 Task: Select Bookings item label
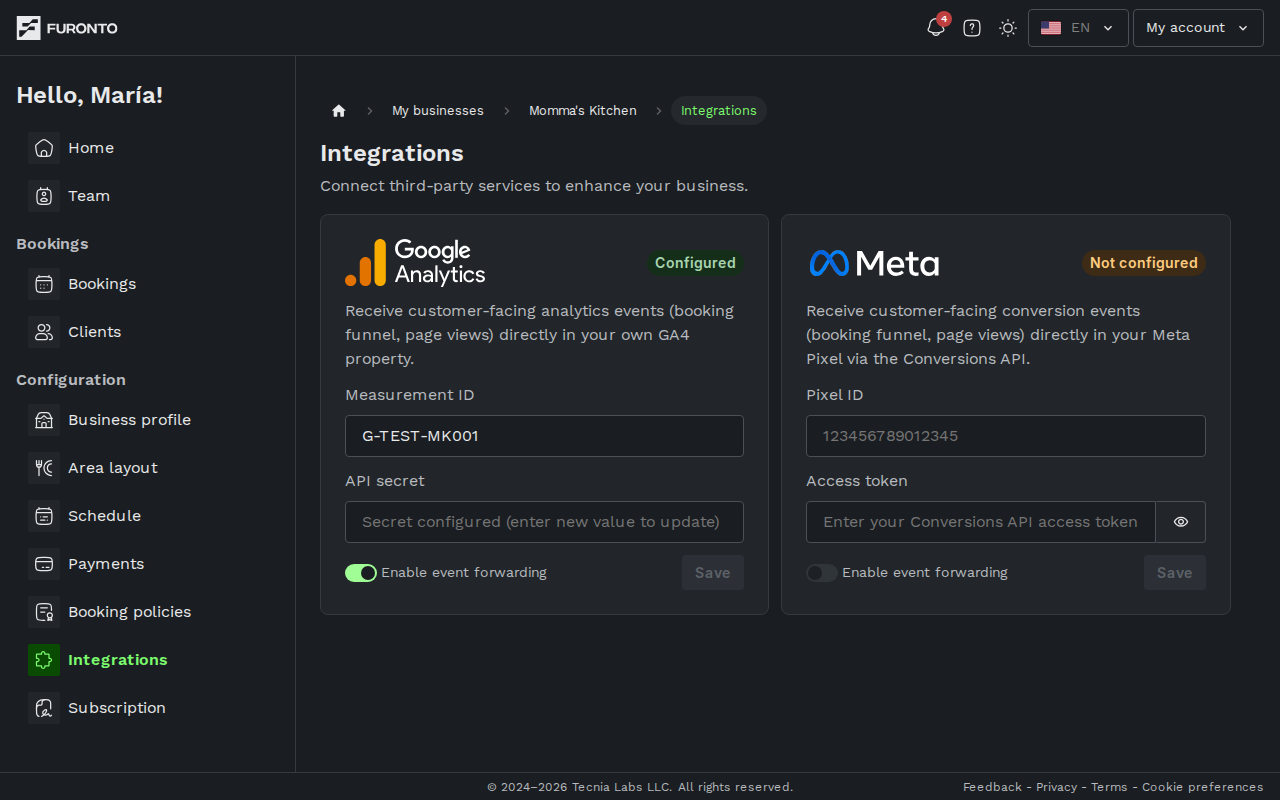point(102,284)
